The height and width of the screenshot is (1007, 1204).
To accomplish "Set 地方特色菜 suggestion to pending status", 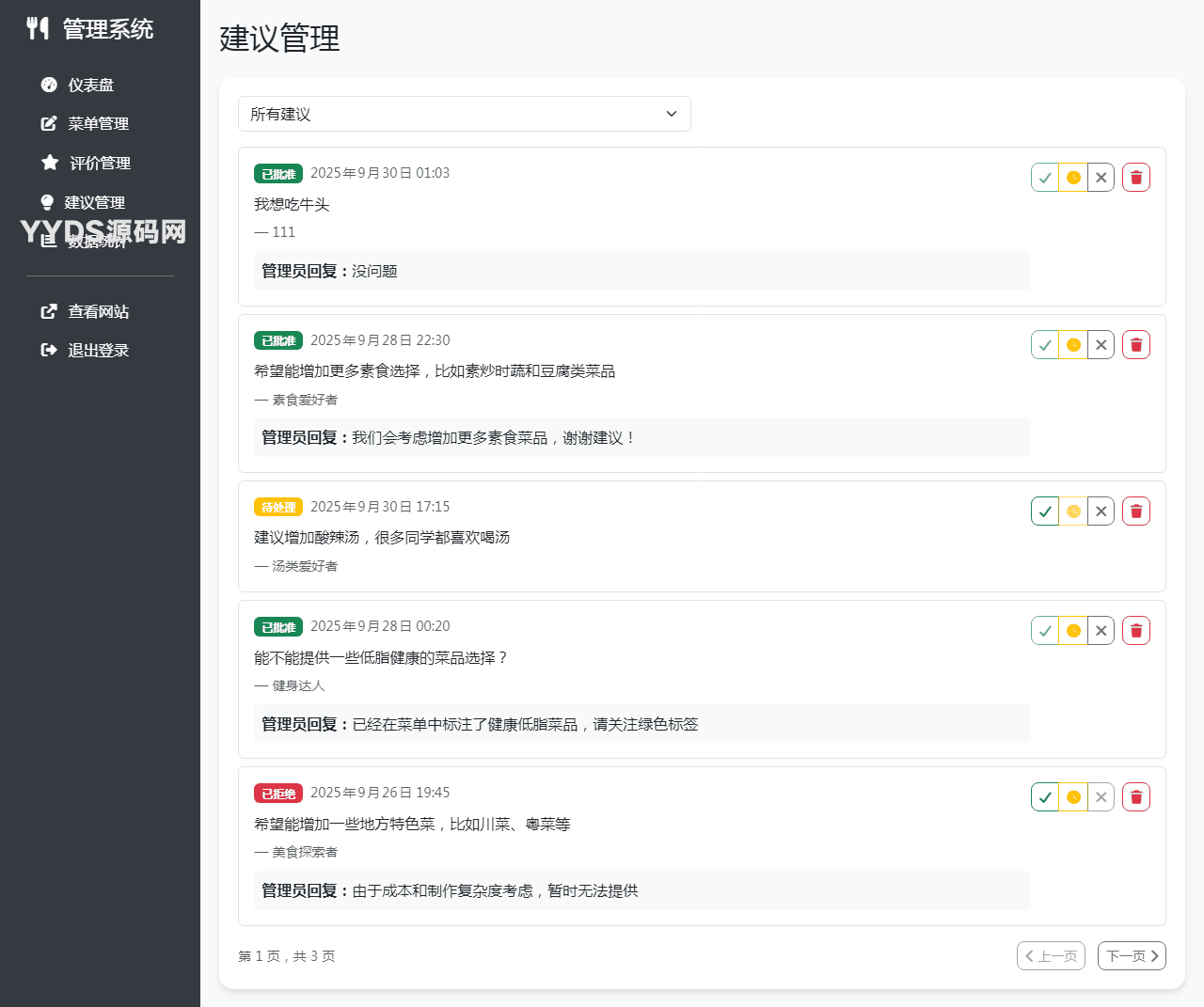I will point(1072,796).
